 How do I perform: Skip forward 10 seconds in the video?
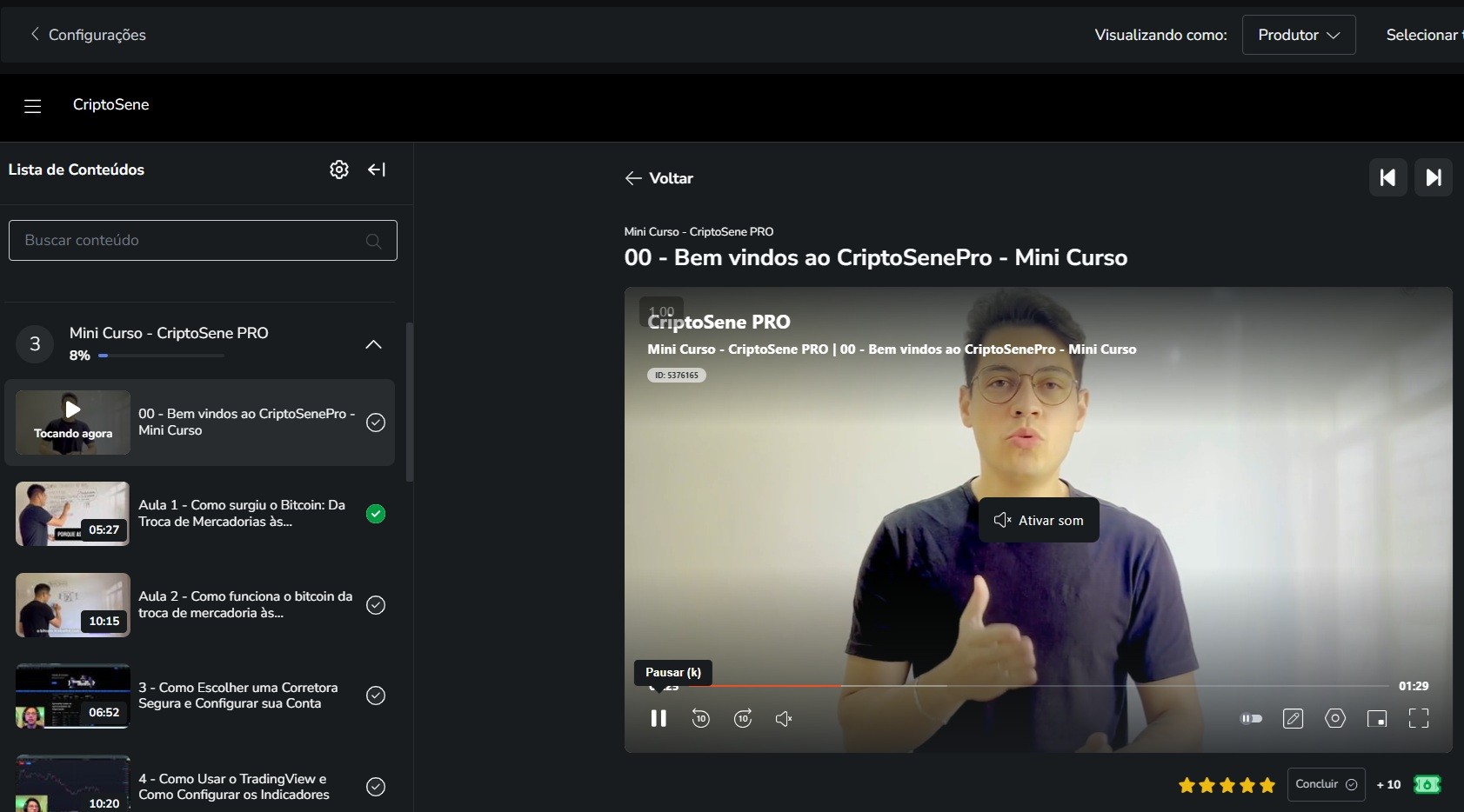click(743, 718)
